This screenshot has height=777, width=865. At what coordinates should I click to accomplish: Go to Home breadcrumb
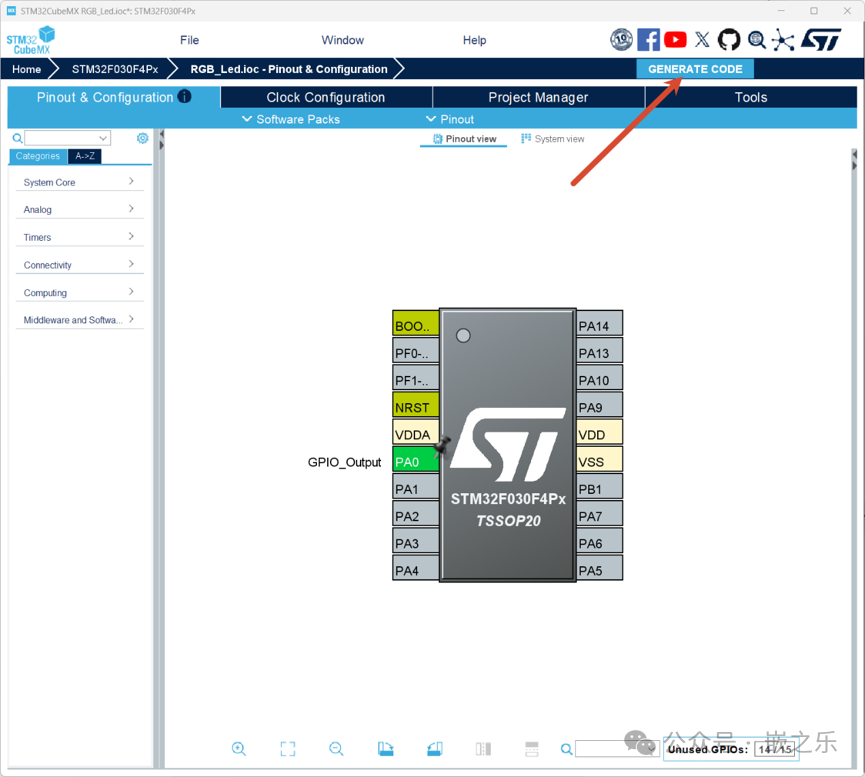coord(26,69)
